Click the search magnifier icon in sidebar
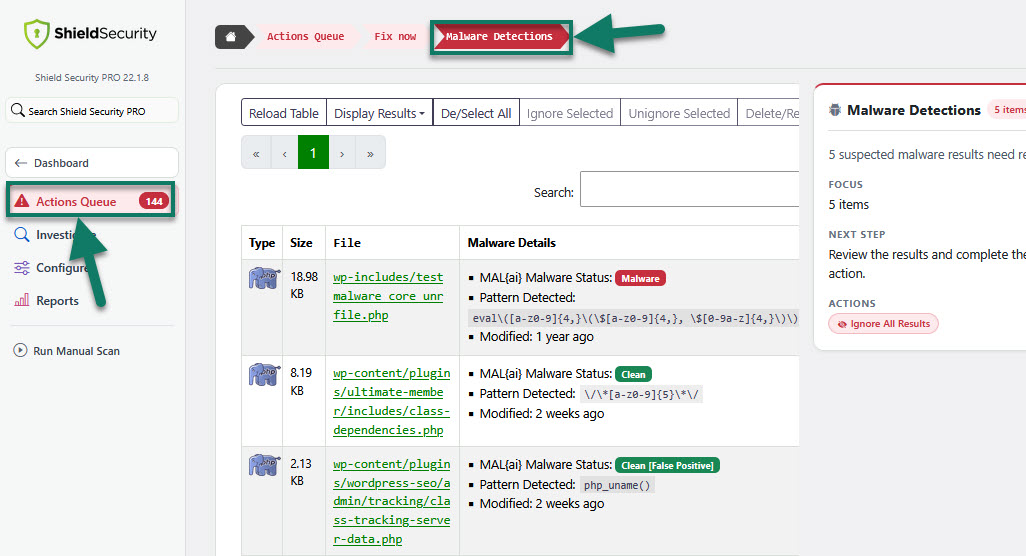Screen dimensions: 1026x556 (18, 111)
